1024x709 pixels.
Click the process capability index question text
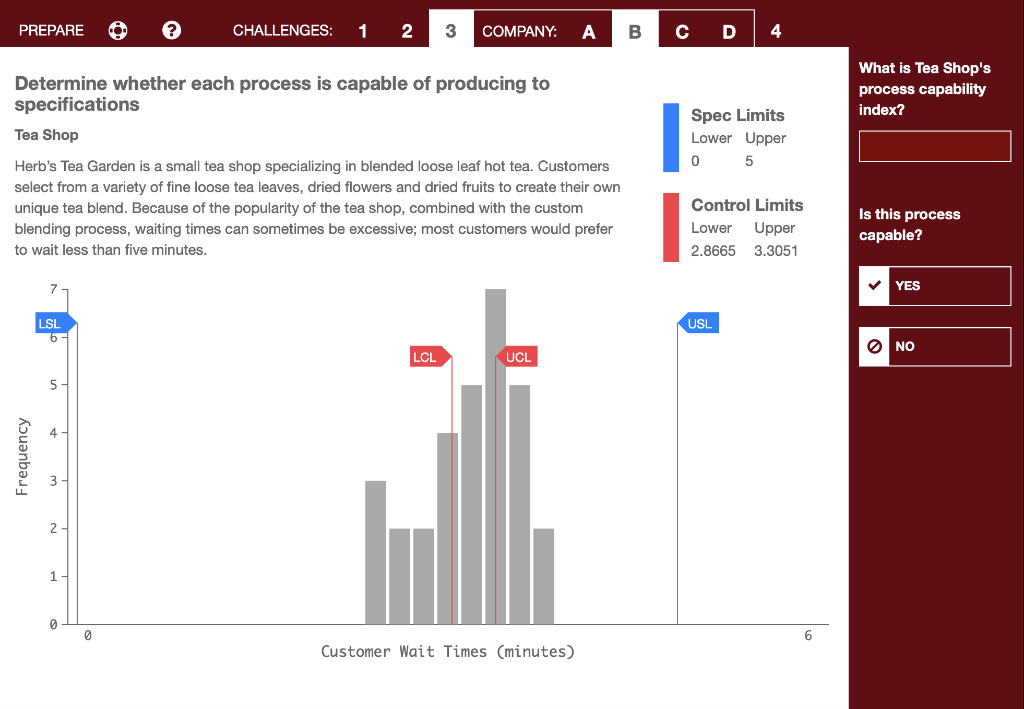(x=925, y=89)
